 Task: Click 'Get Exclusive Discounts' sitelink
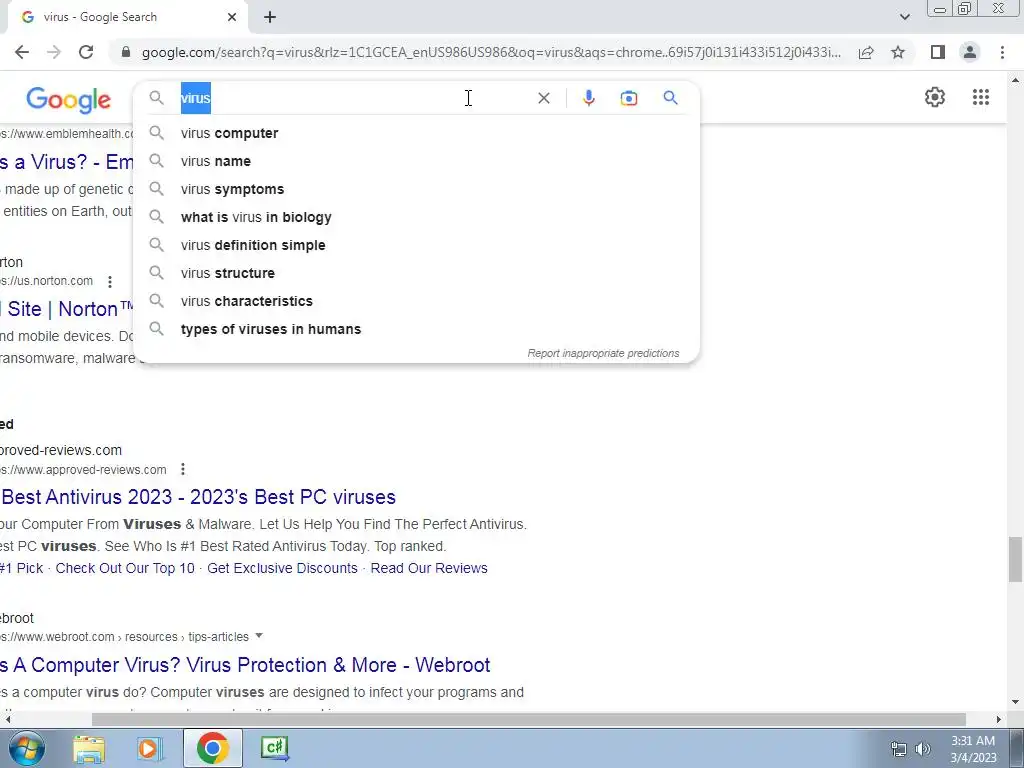282,568
